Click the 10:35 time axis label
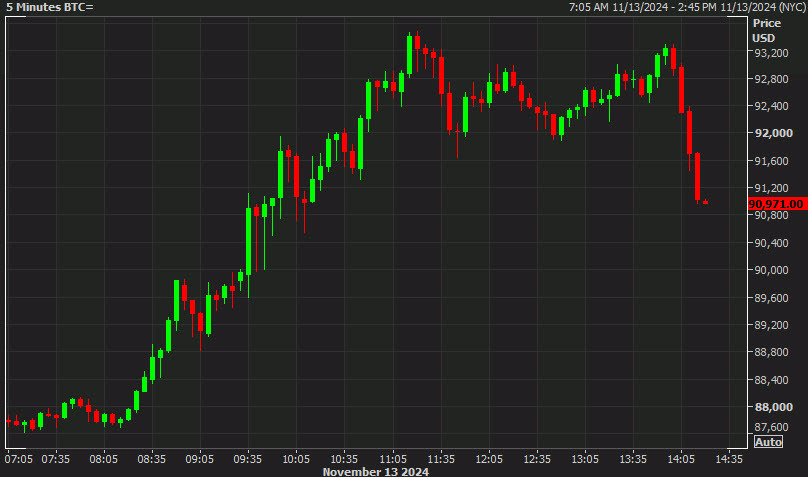Screen dimensions: 808x477 coord(344,459)
